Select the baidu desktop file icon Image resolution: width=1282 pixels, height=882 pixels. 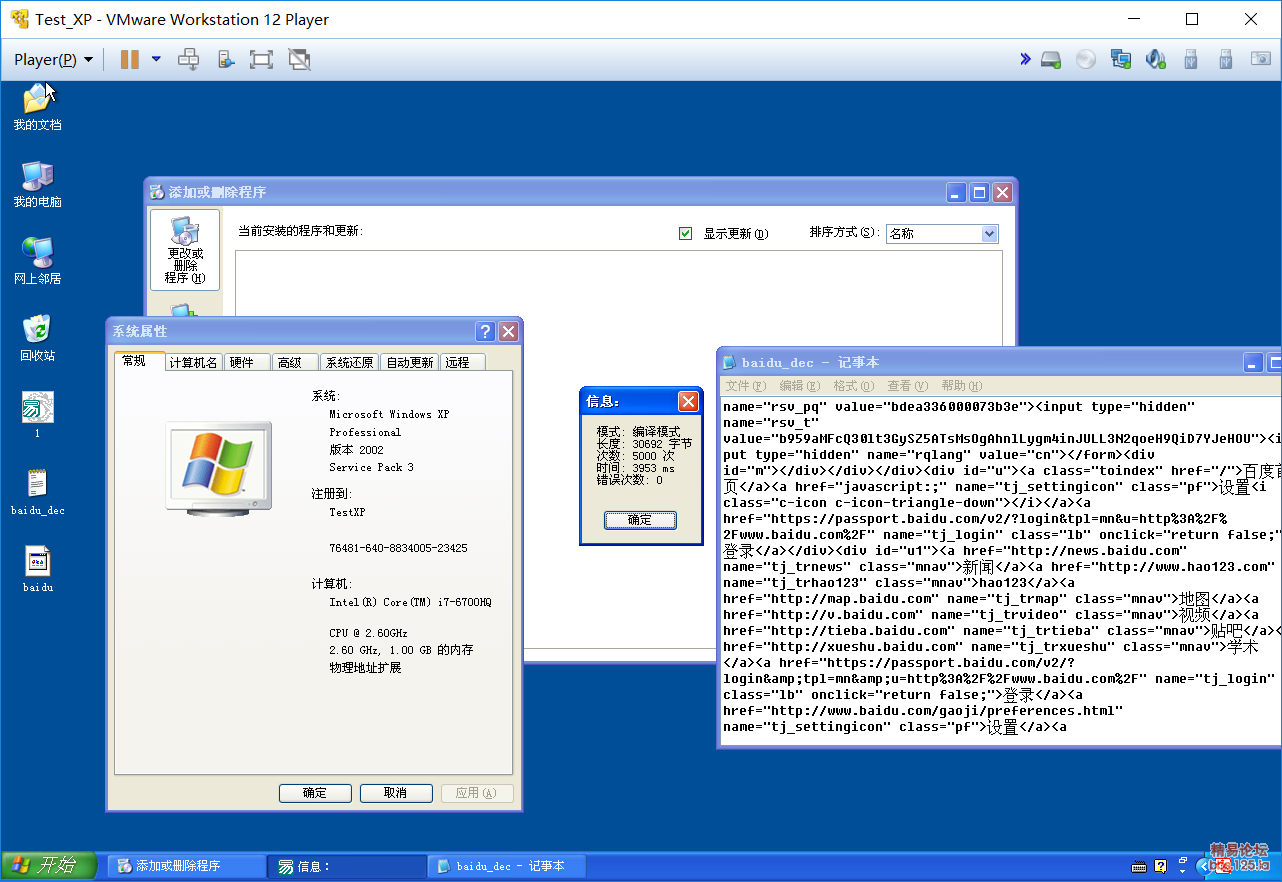click(x=37, y=570)
